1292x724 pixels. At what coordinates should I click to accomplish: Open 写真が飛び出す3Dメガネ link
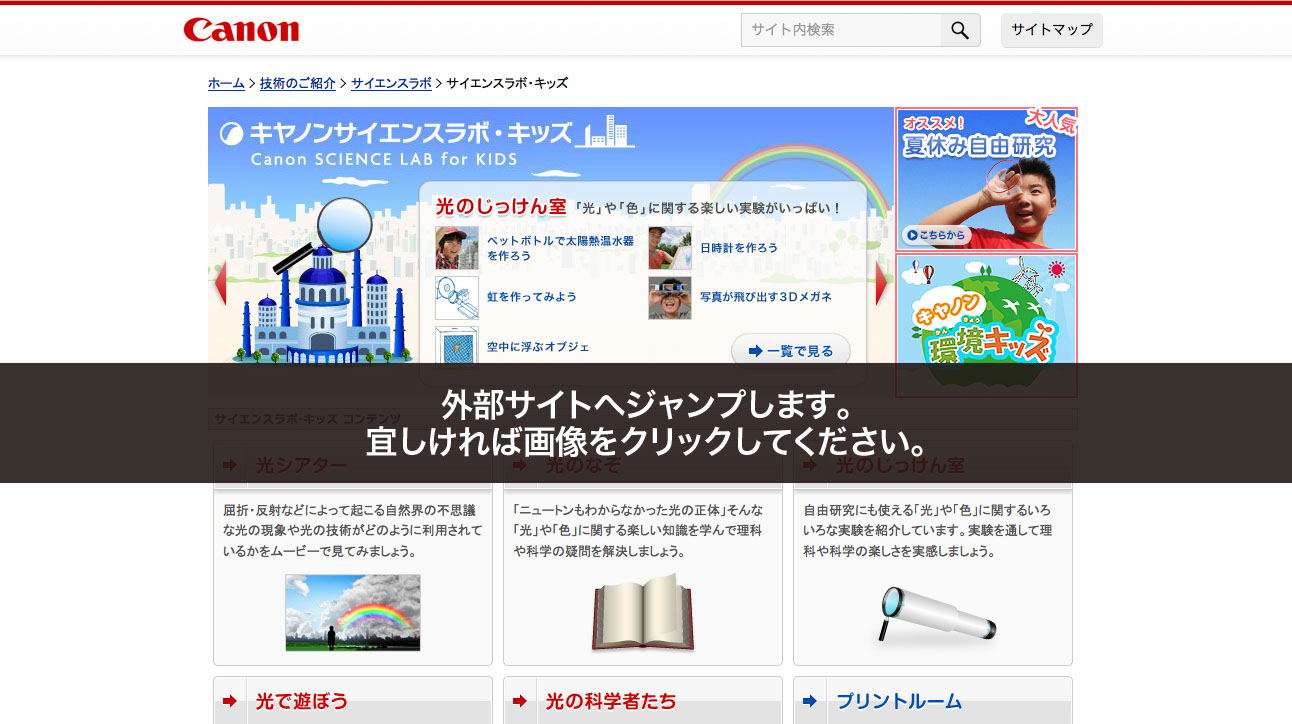(766, 297)
